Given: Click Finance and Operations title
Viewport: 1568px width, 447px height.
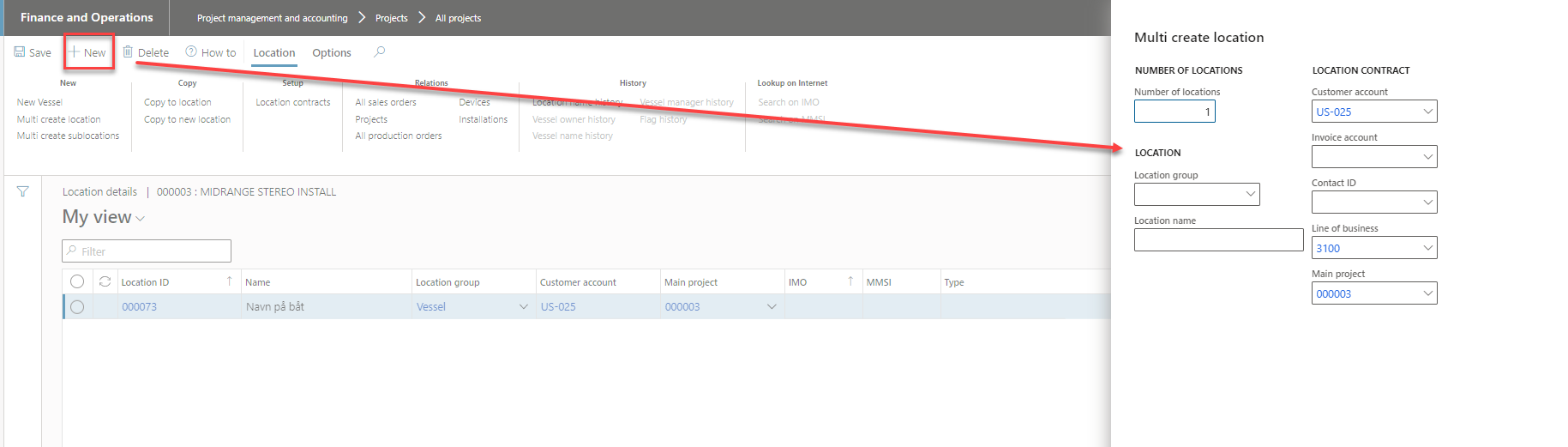Looking at the screenshot, I should (87, 17).
